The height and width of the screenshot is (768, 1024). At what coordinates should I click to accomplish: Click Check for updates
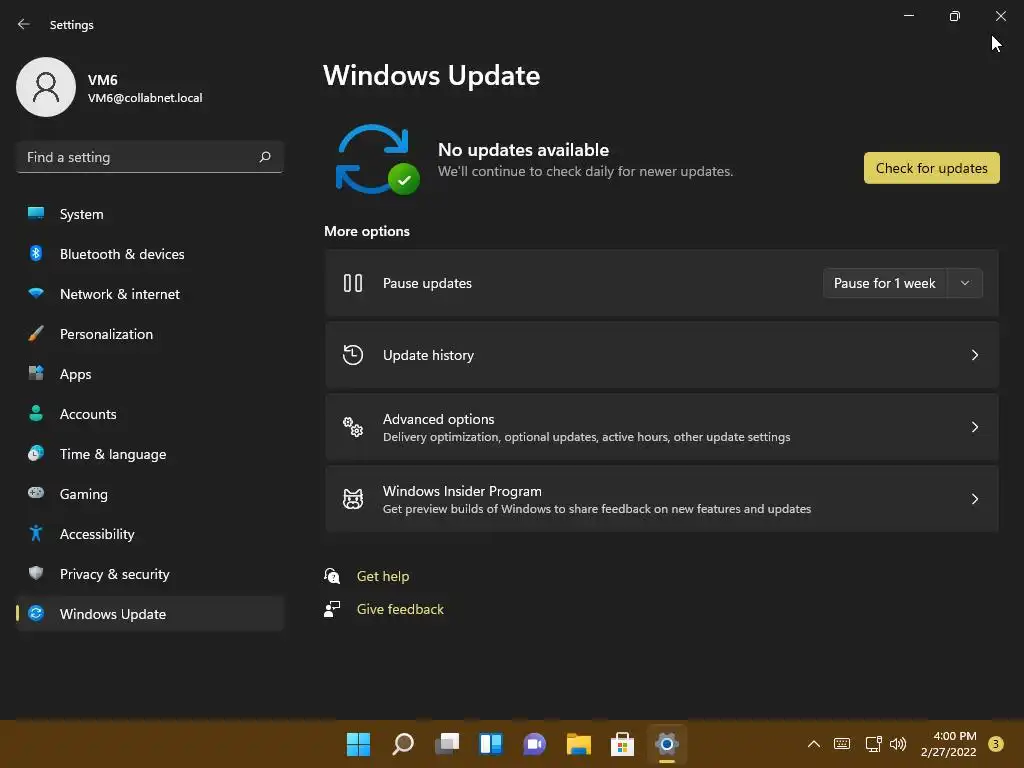pyautogui.click(x=931, y=168)
